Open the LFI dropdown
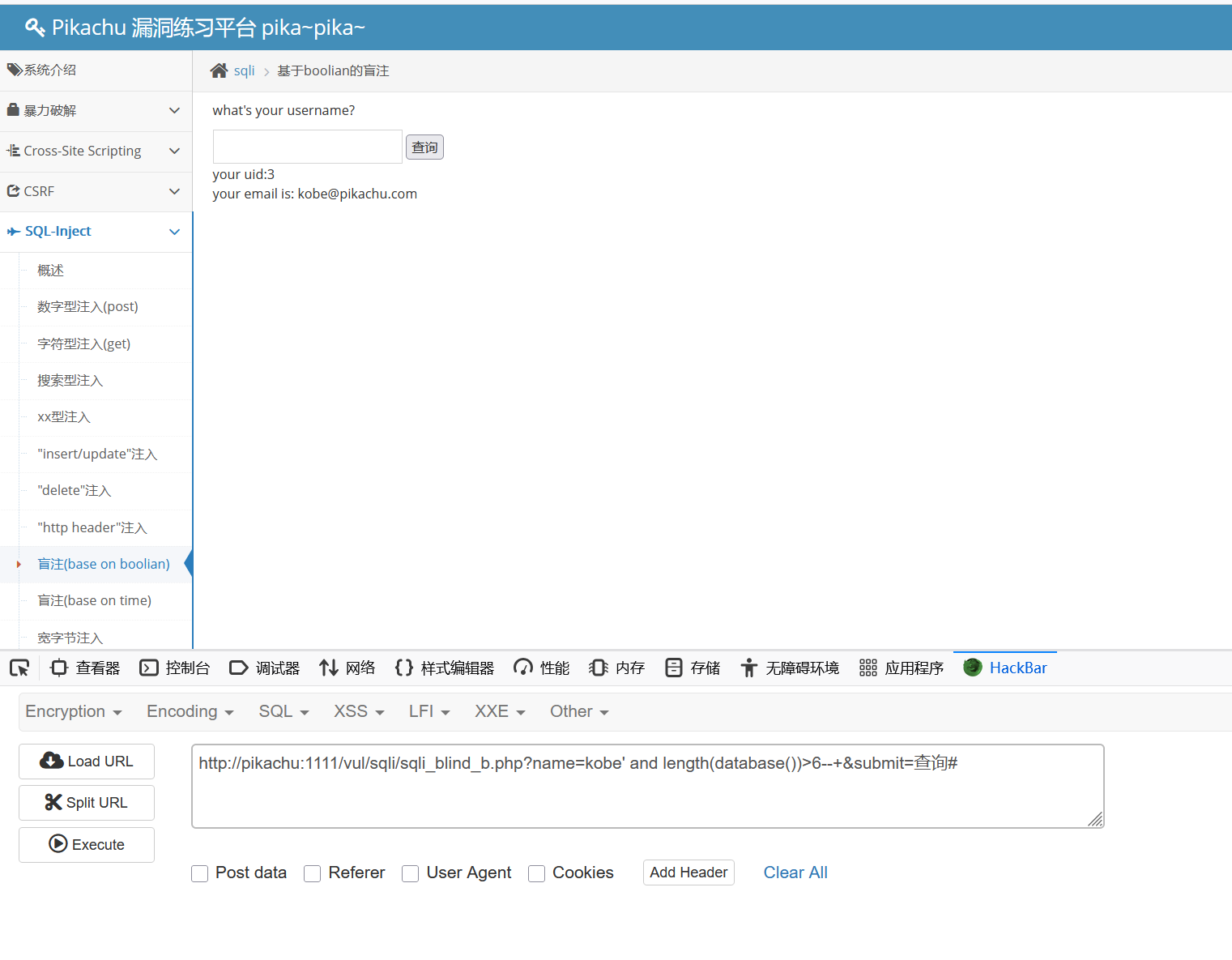Image resolution: width=1232 pixels, height=960 pixels. coord(429,711)
